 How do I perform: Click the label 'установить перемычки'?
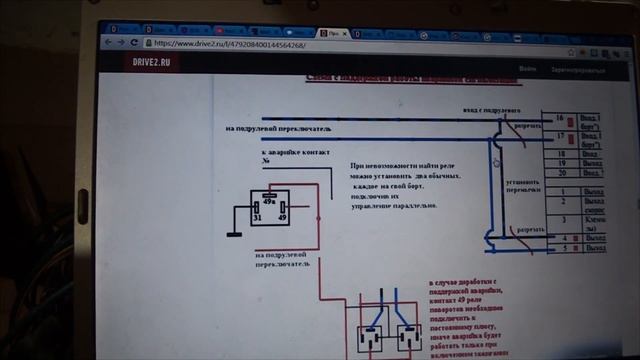[x=523, y=186]
